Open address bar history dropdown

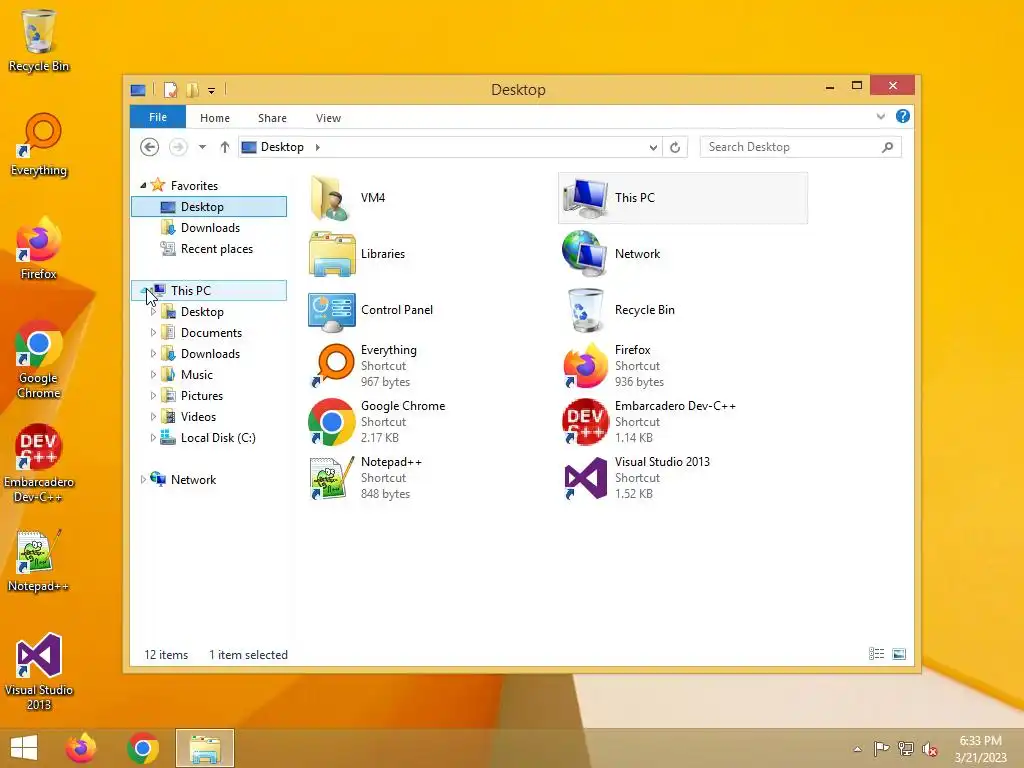(653, 148)
